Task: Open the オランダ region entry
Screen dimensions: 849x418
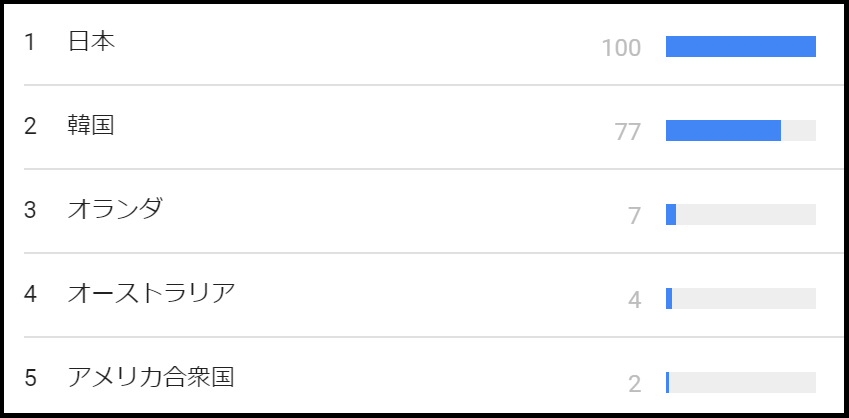Action: tap(115, 210)
